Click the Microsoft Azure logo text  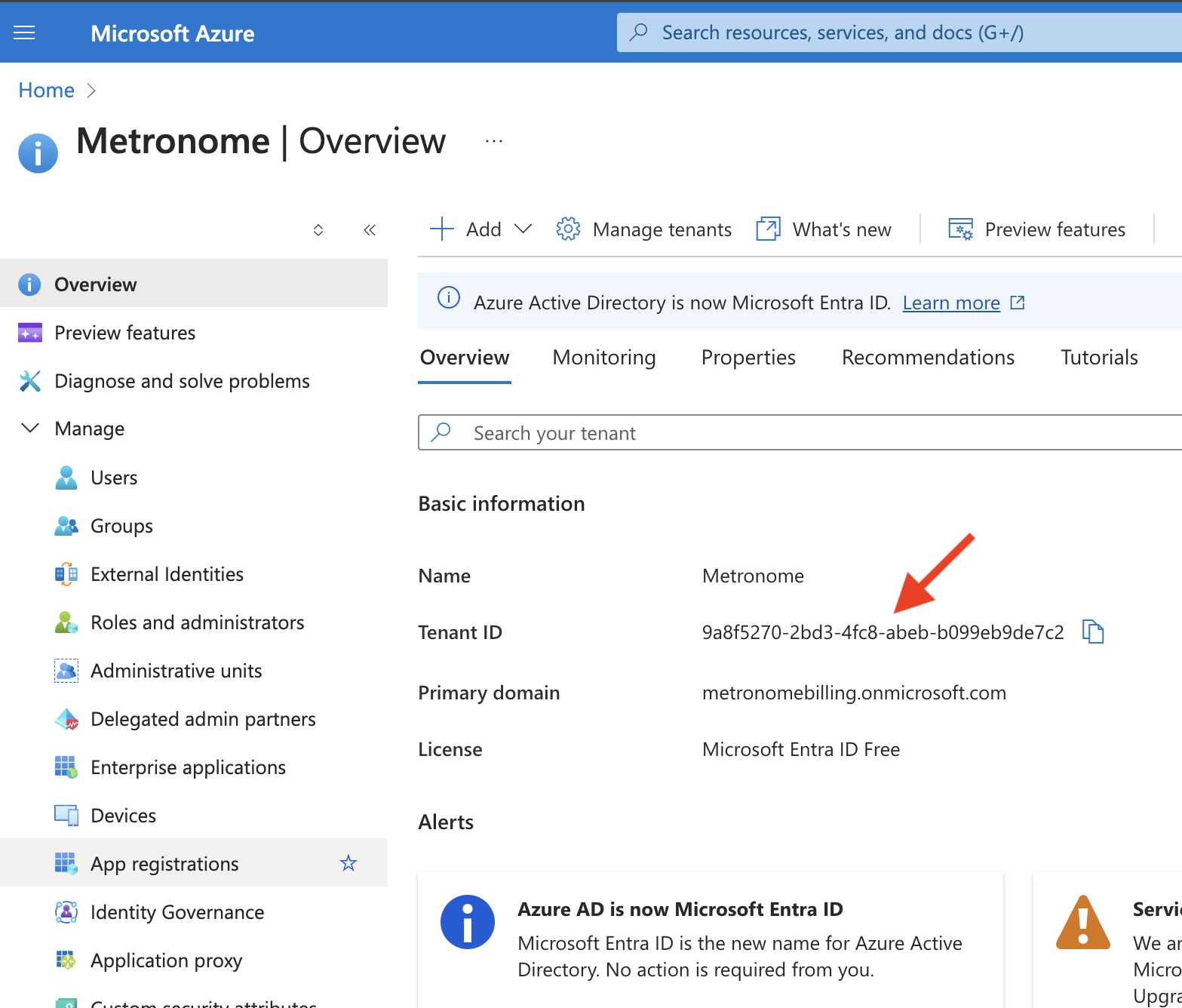click(x=172, y=33)
